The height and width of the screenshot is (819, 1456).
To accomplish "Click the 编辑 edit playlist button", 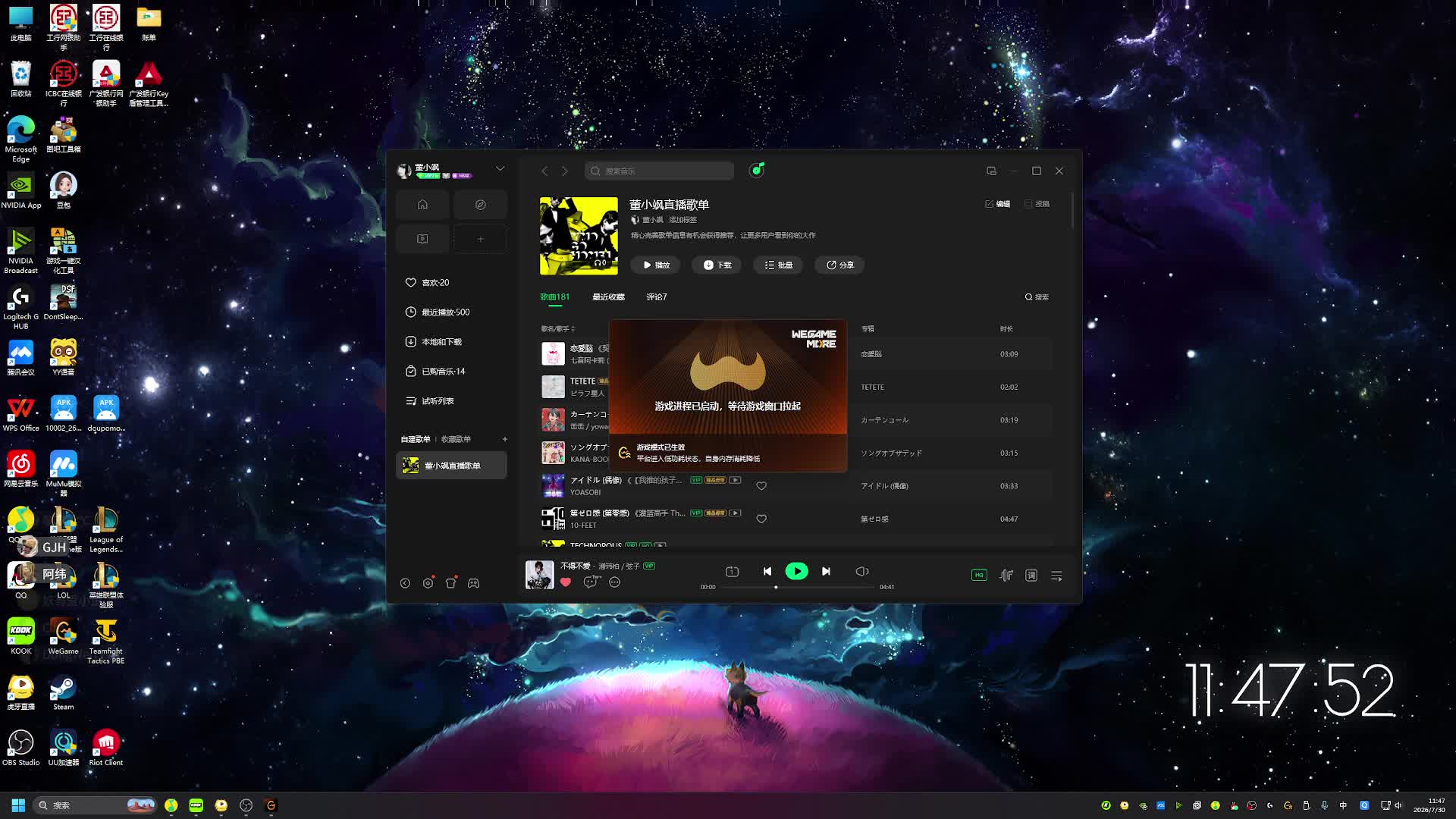I will pyautogui.click(x=997, y=204).
